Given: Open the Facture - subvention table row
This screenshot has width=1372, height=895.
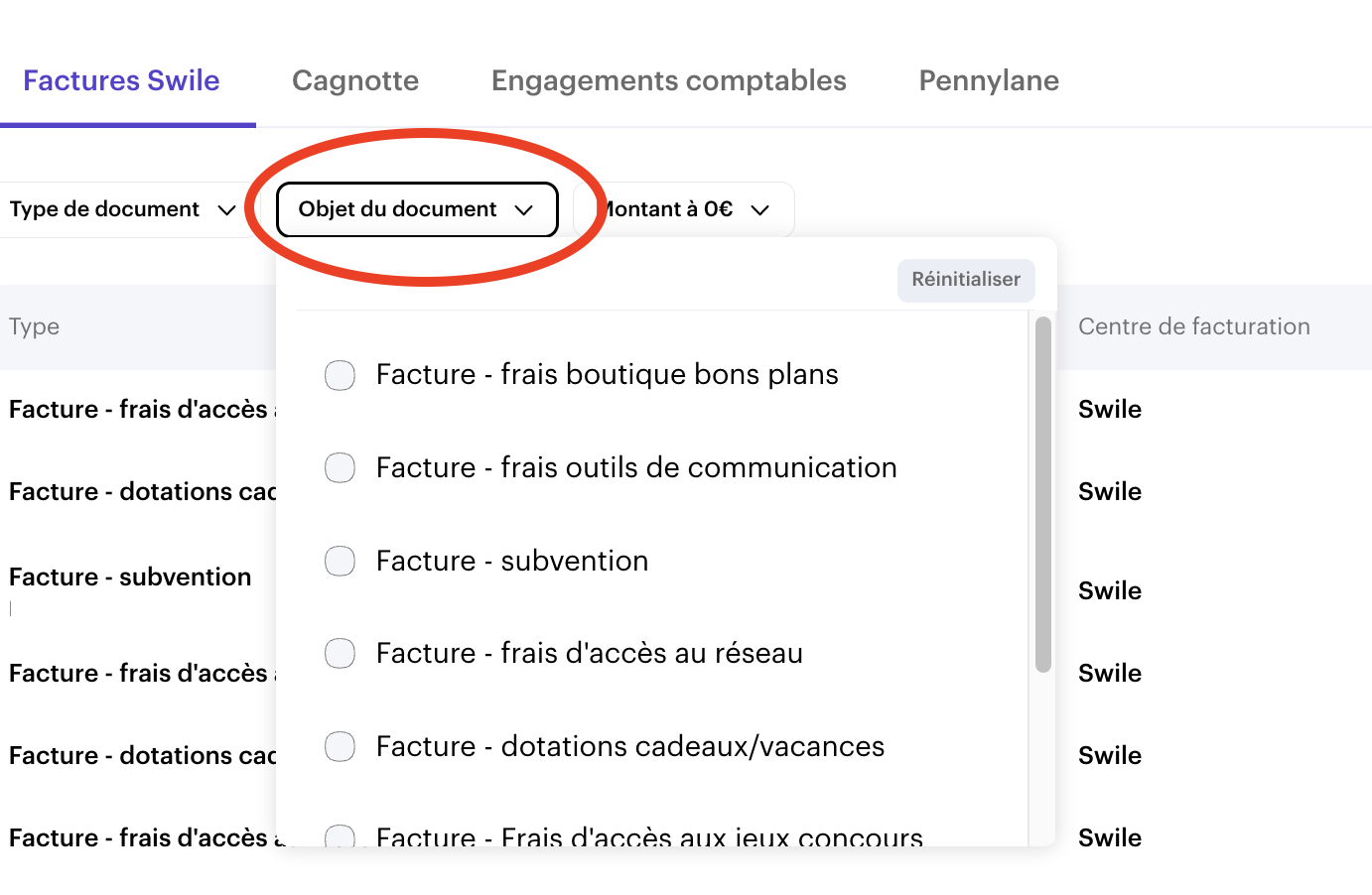Looking at the screenshot, I should [x=130, y=577].
